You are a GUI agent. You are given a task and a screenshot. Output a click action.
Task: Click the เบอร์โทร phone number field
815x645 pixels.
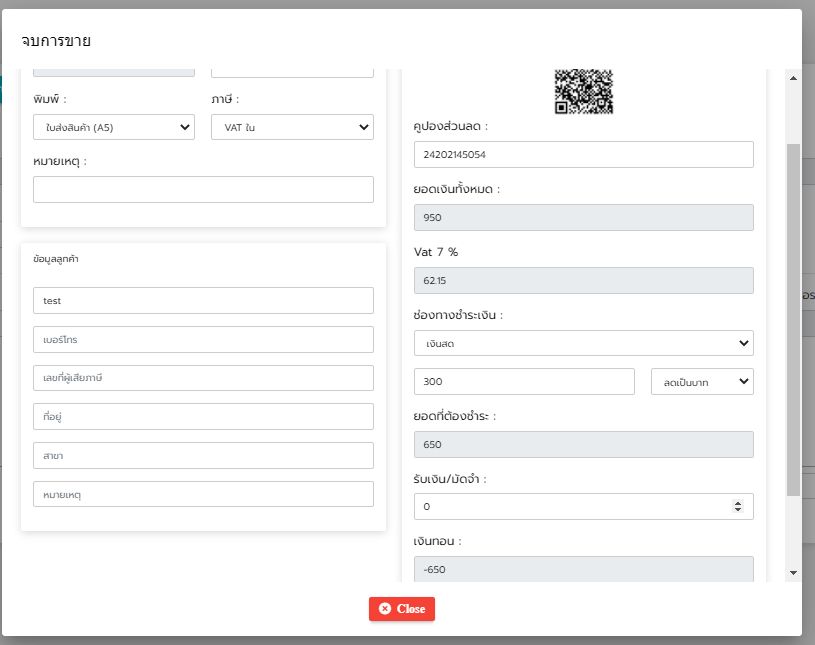(203, 339)
